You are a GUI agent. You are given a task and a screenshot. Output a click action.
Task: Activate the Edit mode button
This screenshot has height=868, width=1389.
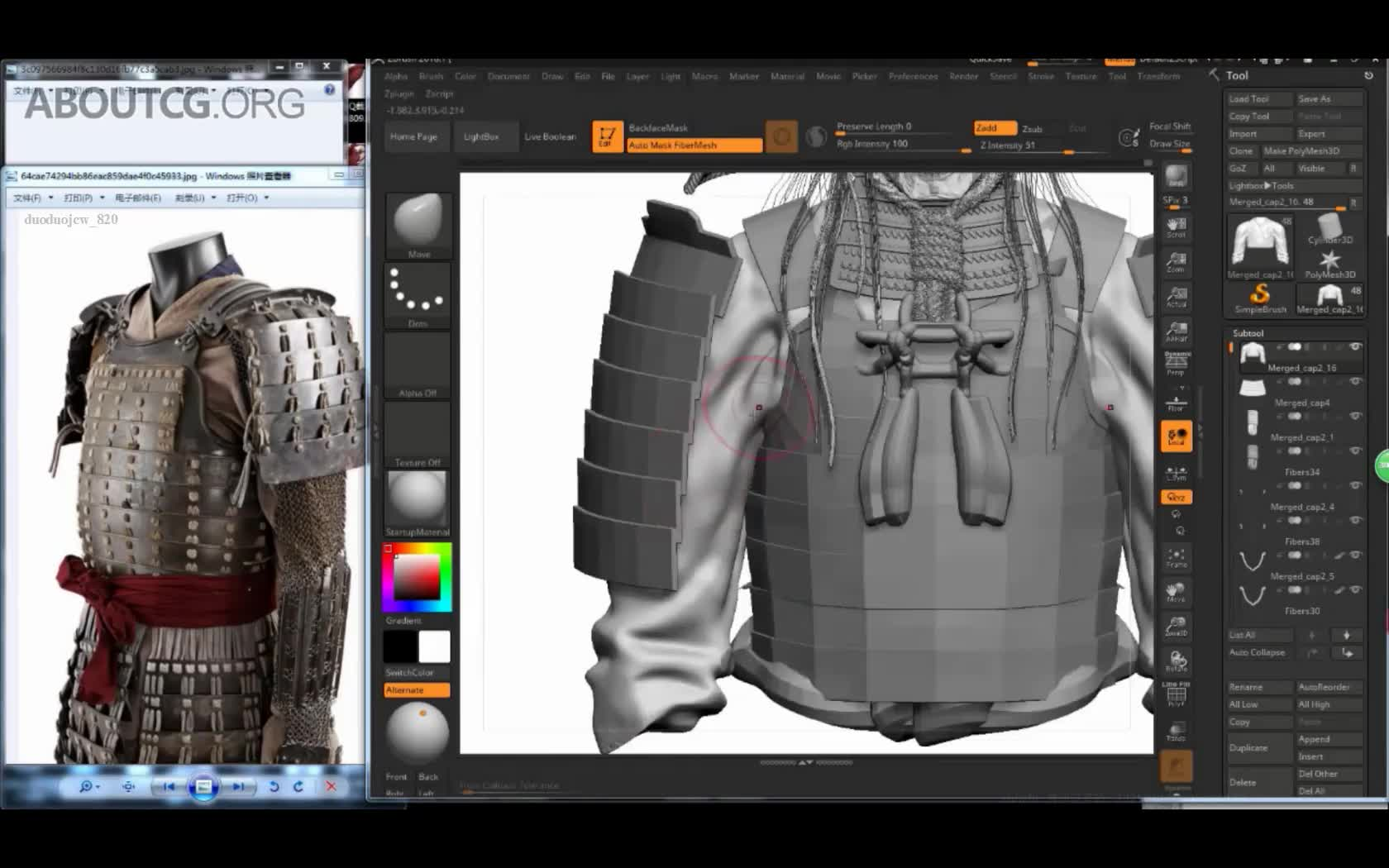[606, 136]
